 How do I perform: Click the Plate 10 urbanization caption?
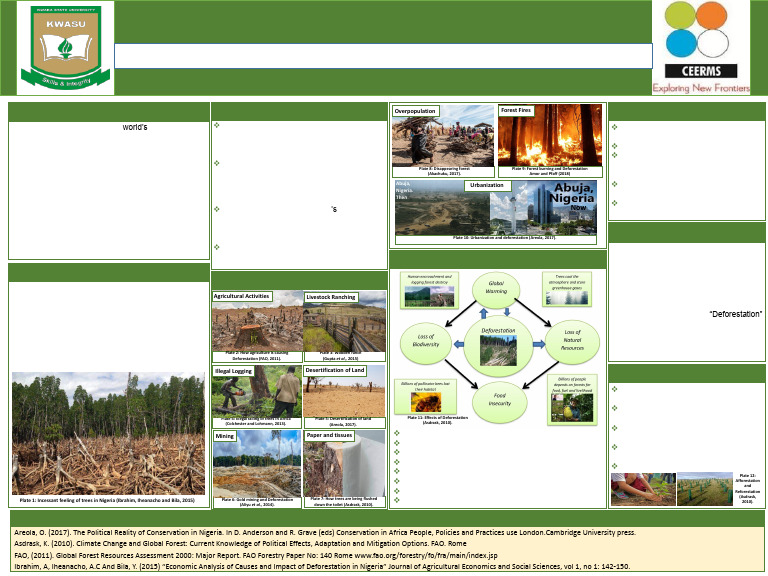point(504,238)
